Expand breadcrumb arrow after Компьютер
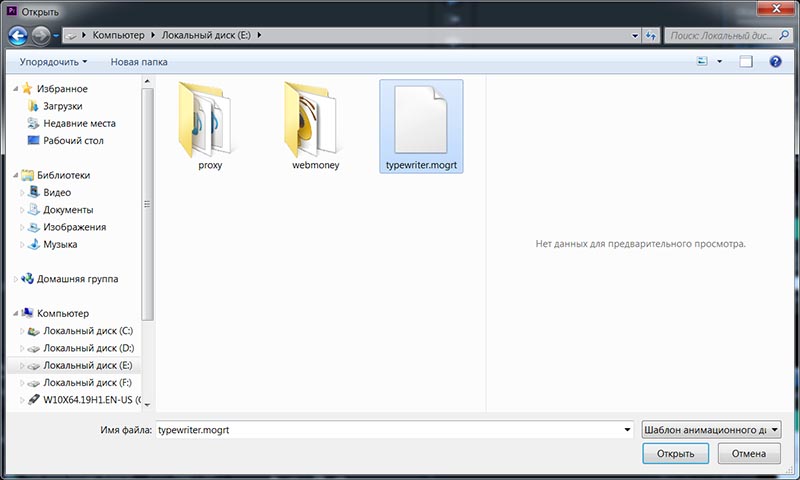This screenshot has height=480, width=800. 153,35
